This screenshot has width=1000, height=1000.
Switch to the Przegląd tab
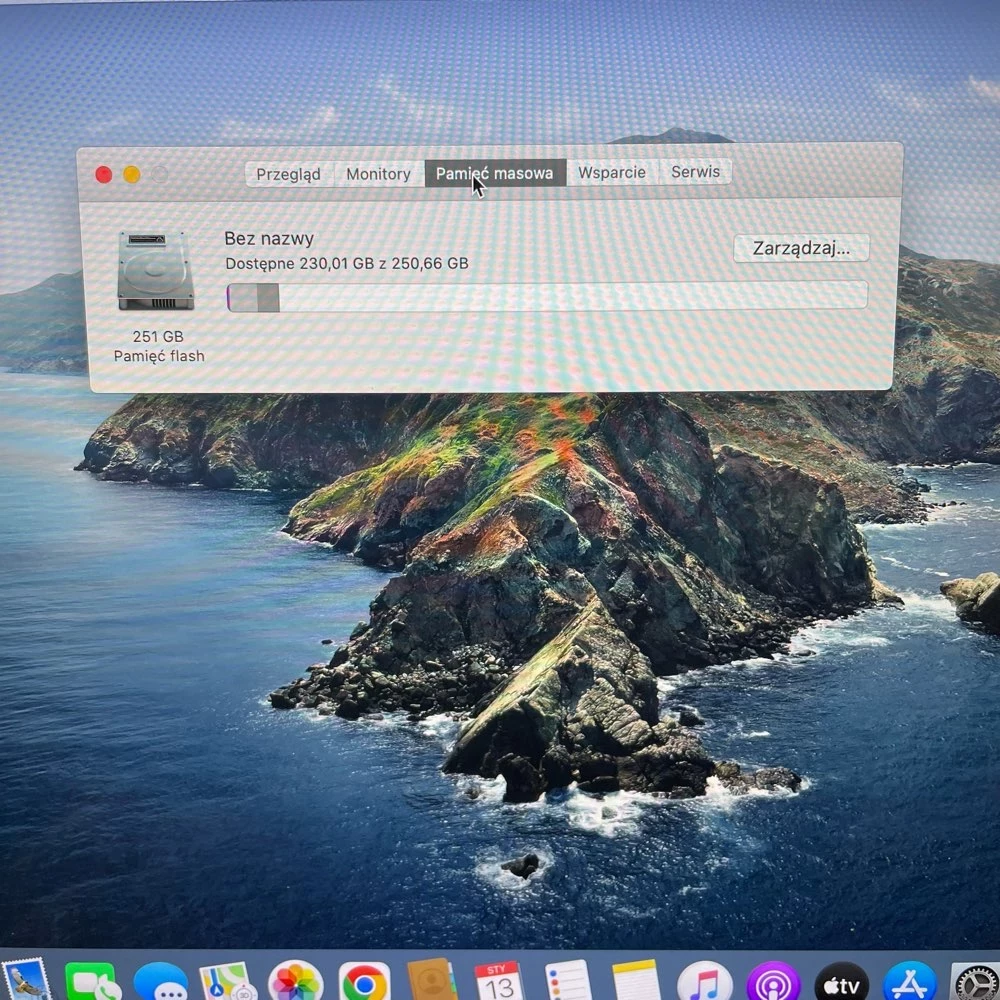pos(288,174)
